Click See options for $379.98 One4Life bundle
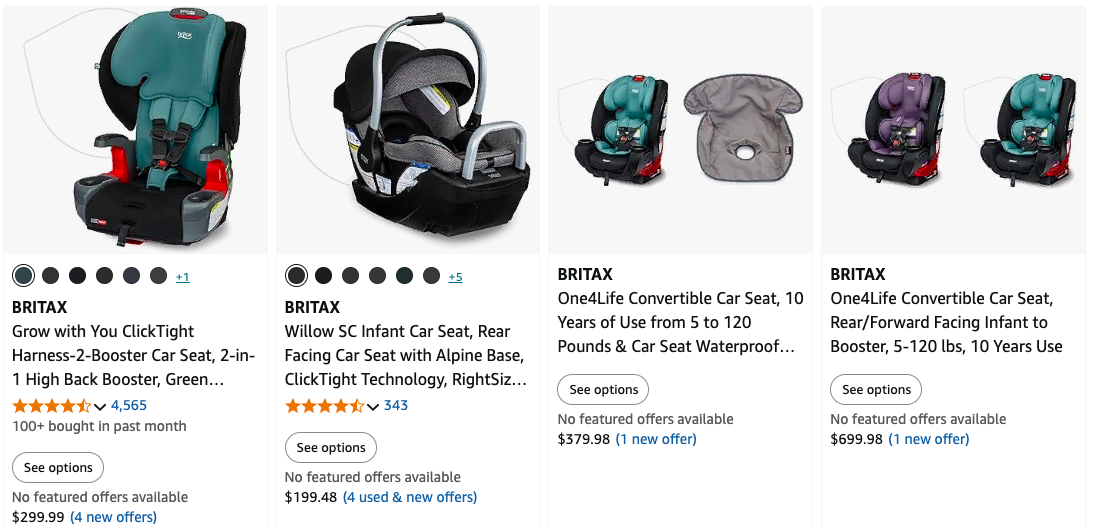Viewport: 1095px width, 528px height. point(604,389)
